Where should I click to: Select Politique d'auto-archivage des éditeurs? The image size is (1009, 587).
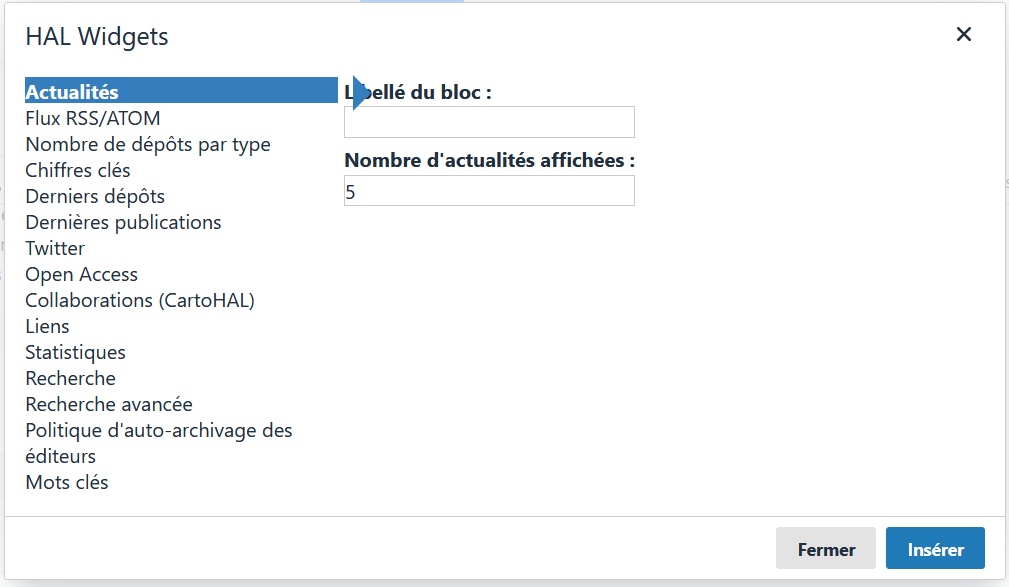158,430
